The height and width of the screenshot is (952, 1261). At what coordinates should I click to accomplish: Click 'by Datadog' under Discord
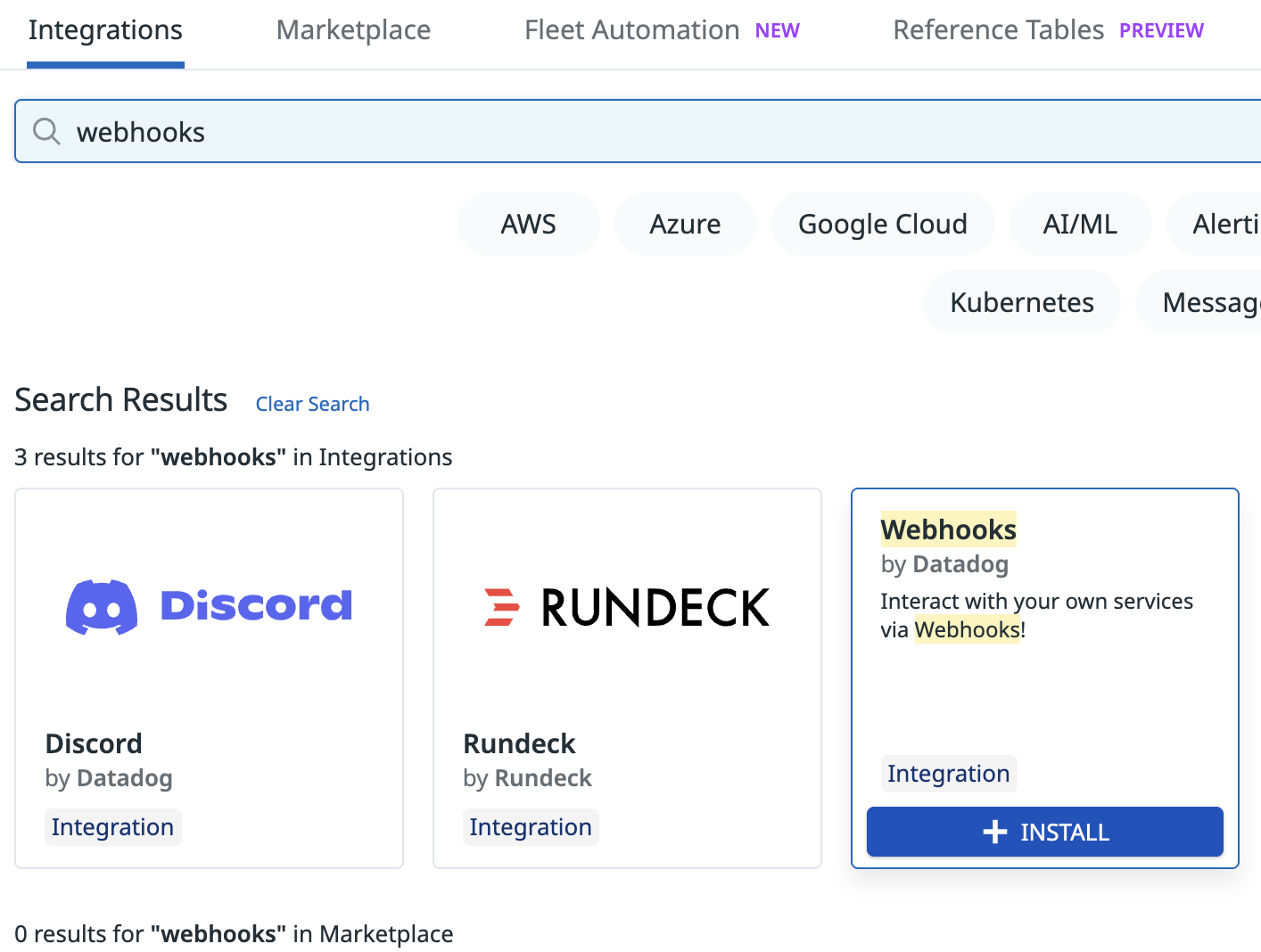coord(109,778)
